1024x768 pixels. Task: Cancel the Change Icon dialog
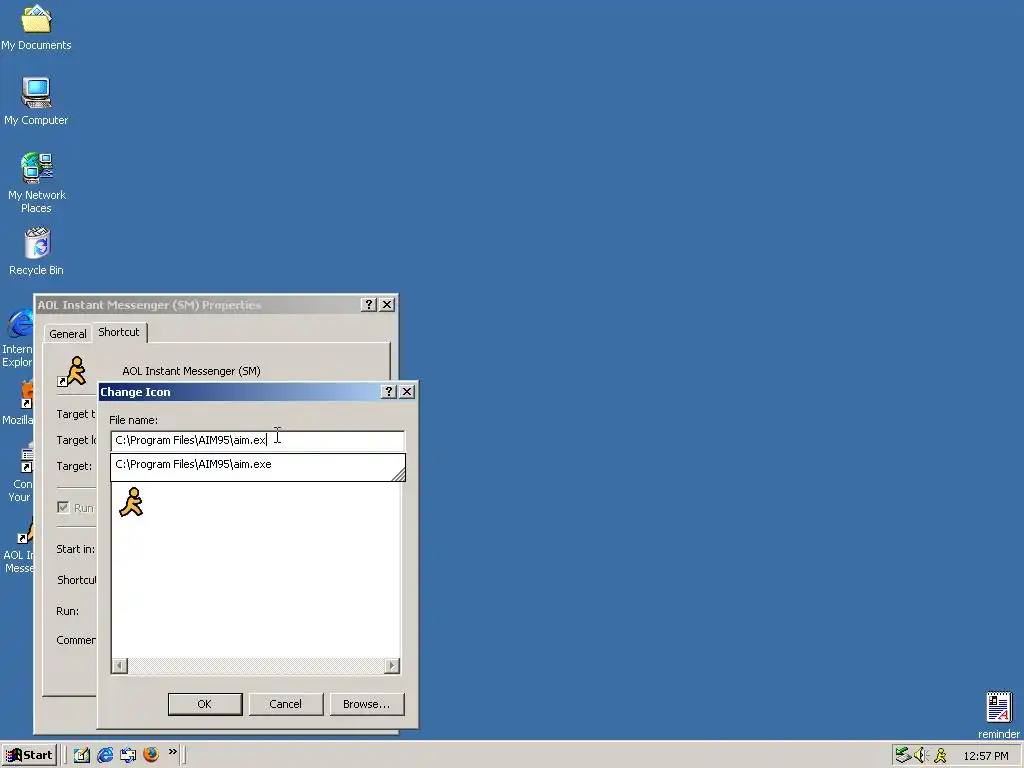(x=286, y=704)
